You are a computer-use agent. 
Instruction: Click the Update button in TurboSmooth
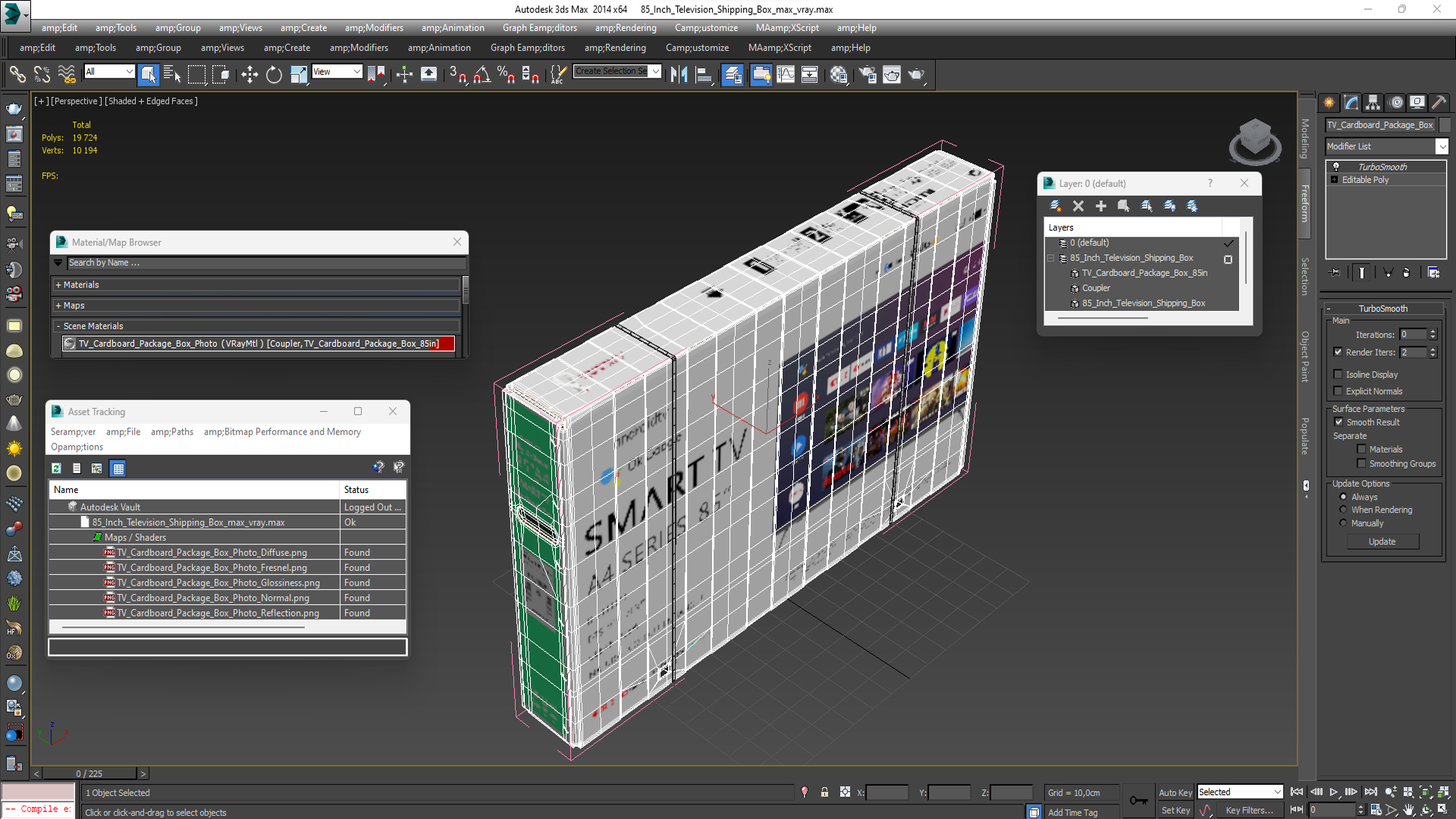pyautogui.click(x=1382, y=541)
